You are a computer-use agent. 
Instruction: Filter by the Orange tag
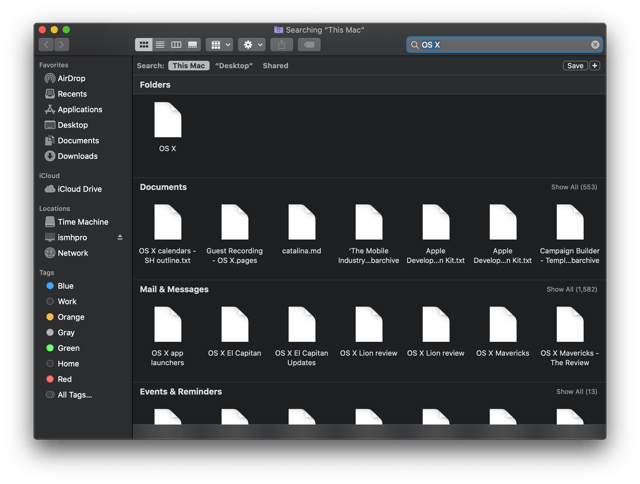pos(65,317)
